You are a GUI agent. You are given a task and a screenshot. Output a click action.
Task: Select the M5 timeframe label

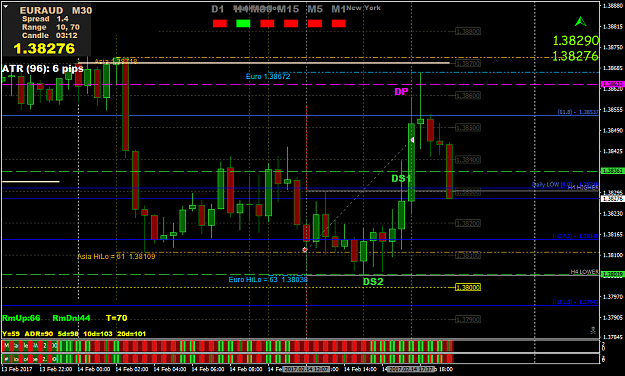pyautogui.click(x=315, y=9)
